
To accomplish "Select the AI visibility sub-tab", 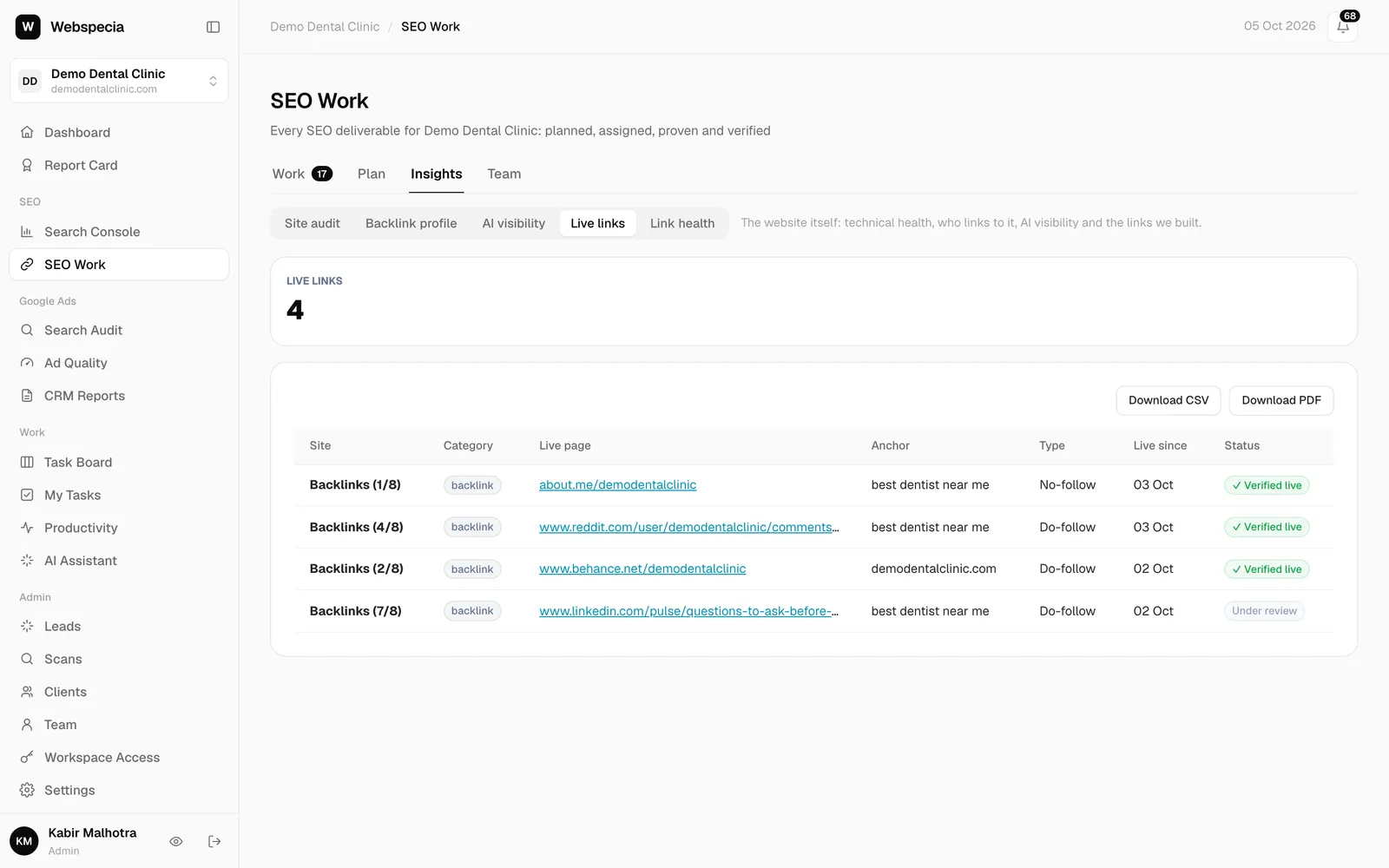I will tap(514, 223).
